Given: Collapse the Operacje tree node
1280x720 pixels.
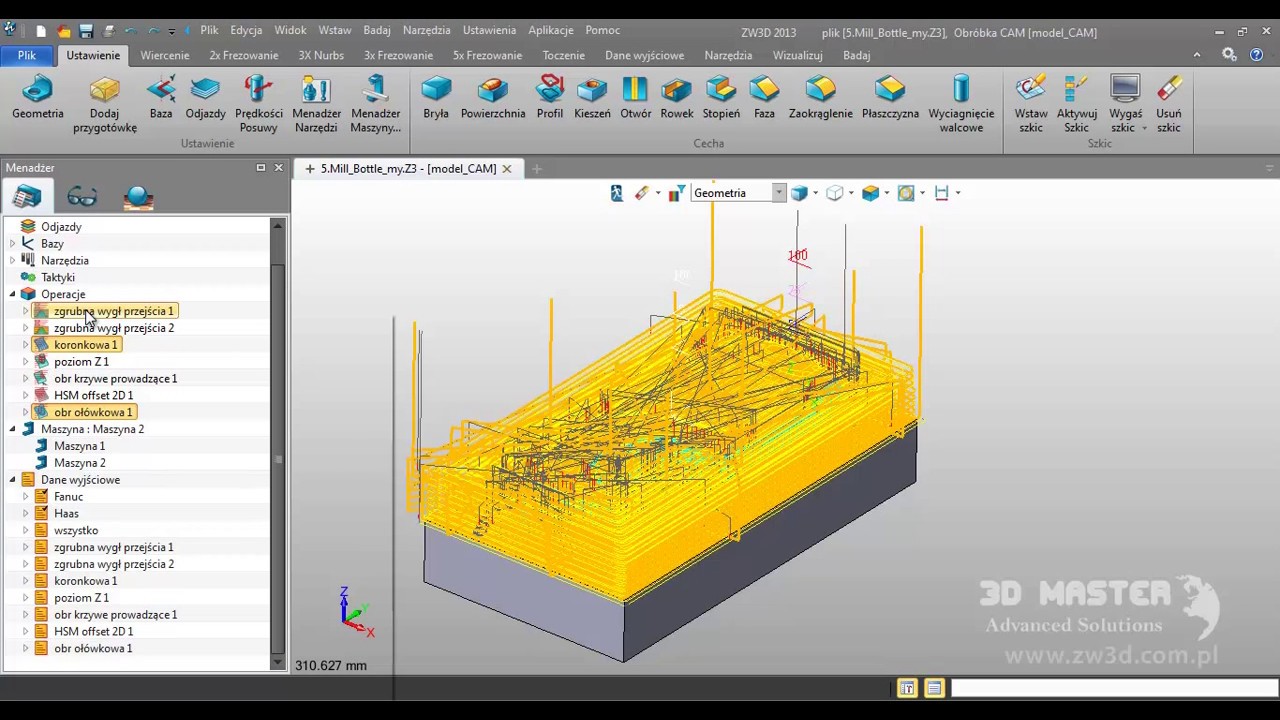Looking at the screenshot, I should tap(12, 295).
